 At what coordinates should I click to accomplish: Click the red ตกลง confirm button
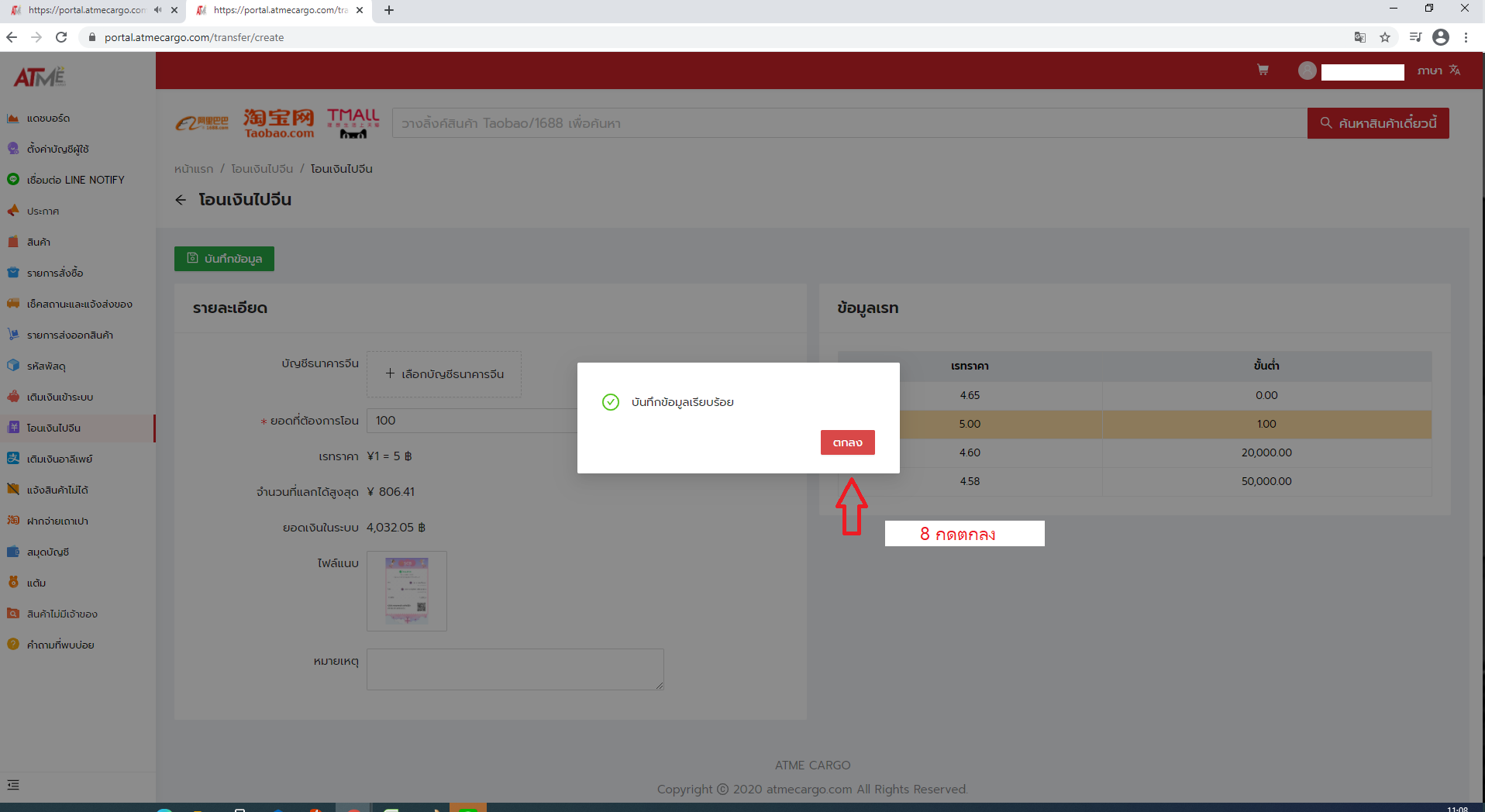pos(847,442)
